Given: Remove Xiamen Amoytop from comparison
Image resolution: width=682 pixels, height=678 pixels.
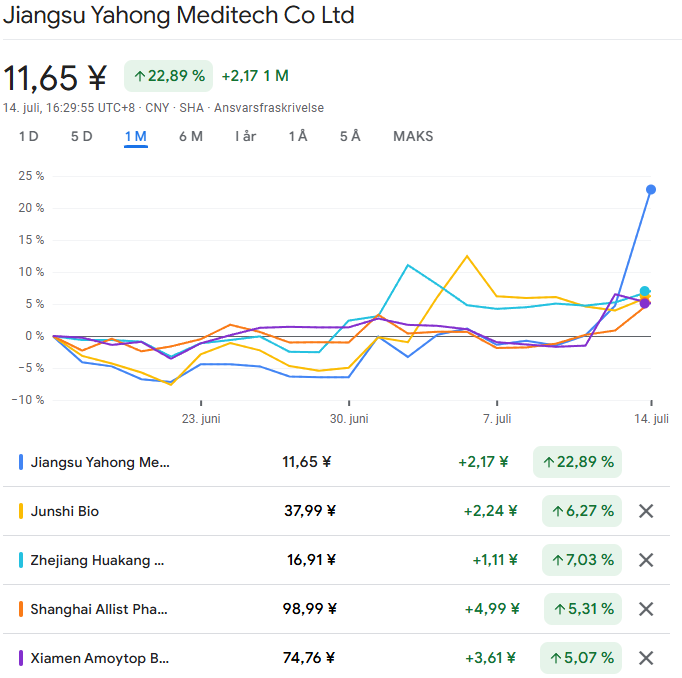Looking at the screenshot, I should point(646,658).
